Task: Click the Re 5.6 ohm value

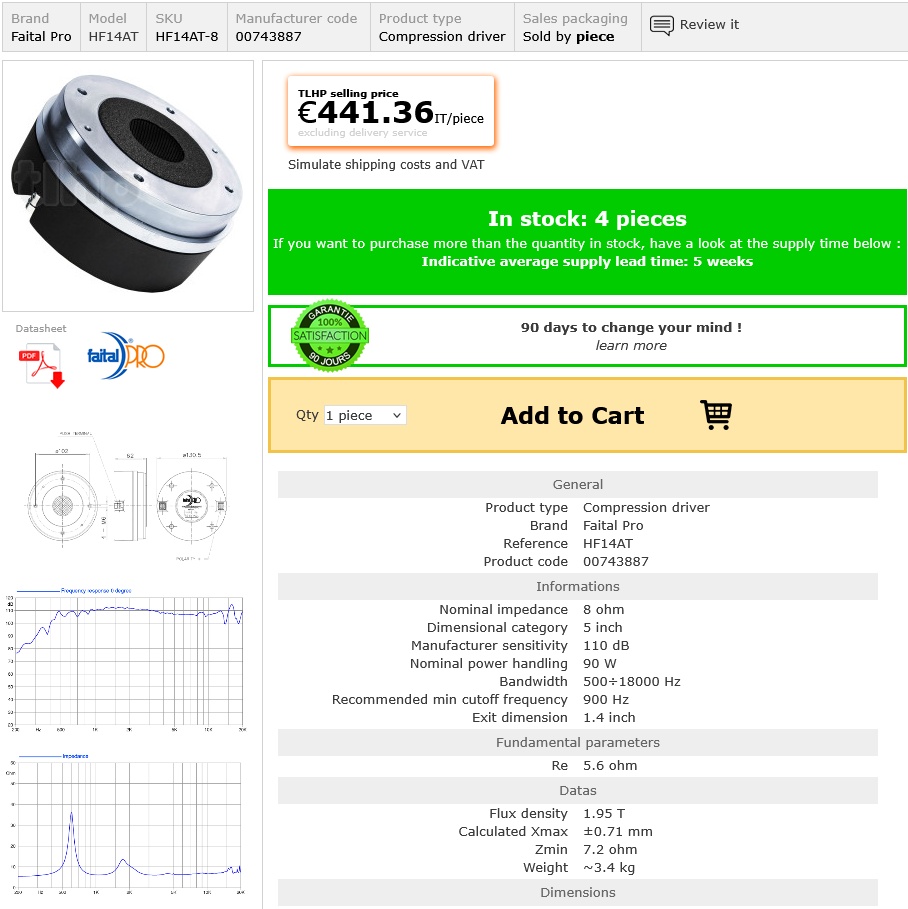Action: coord(610,766)
